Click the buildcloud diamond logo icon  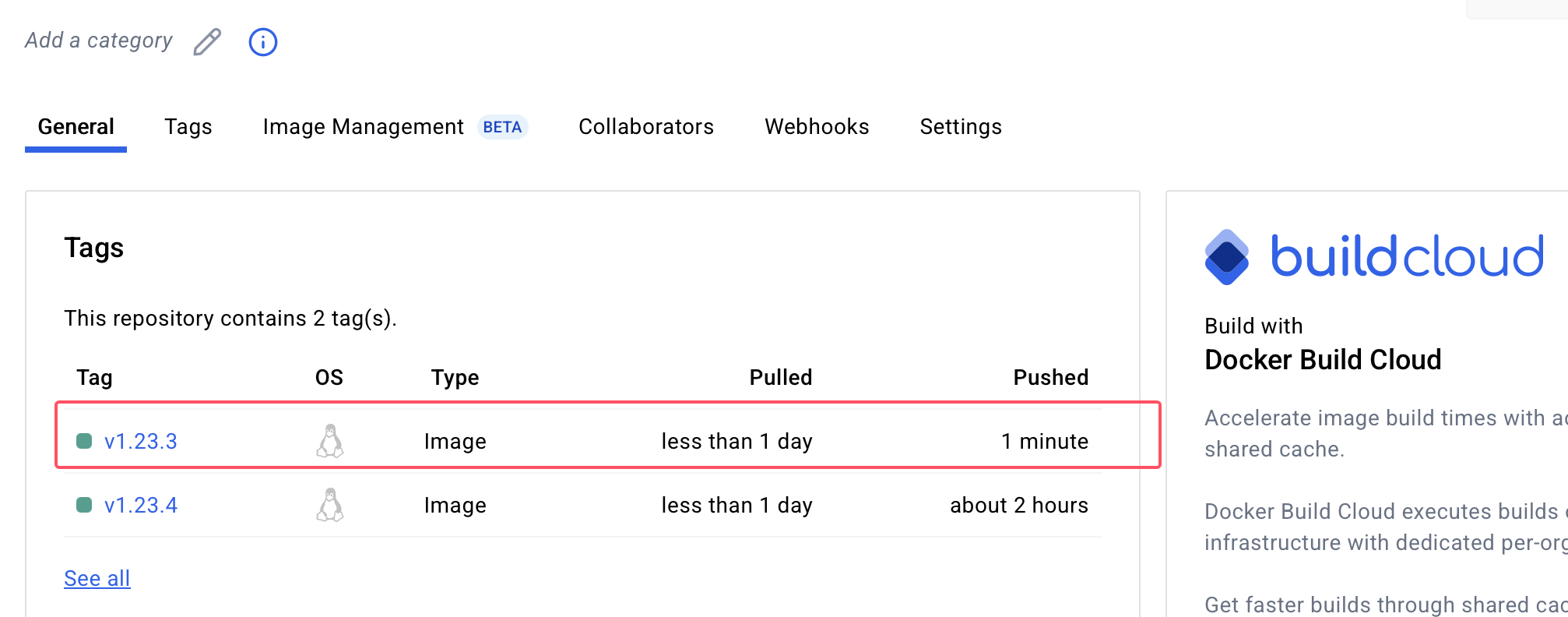click(x=1227, y=257)
